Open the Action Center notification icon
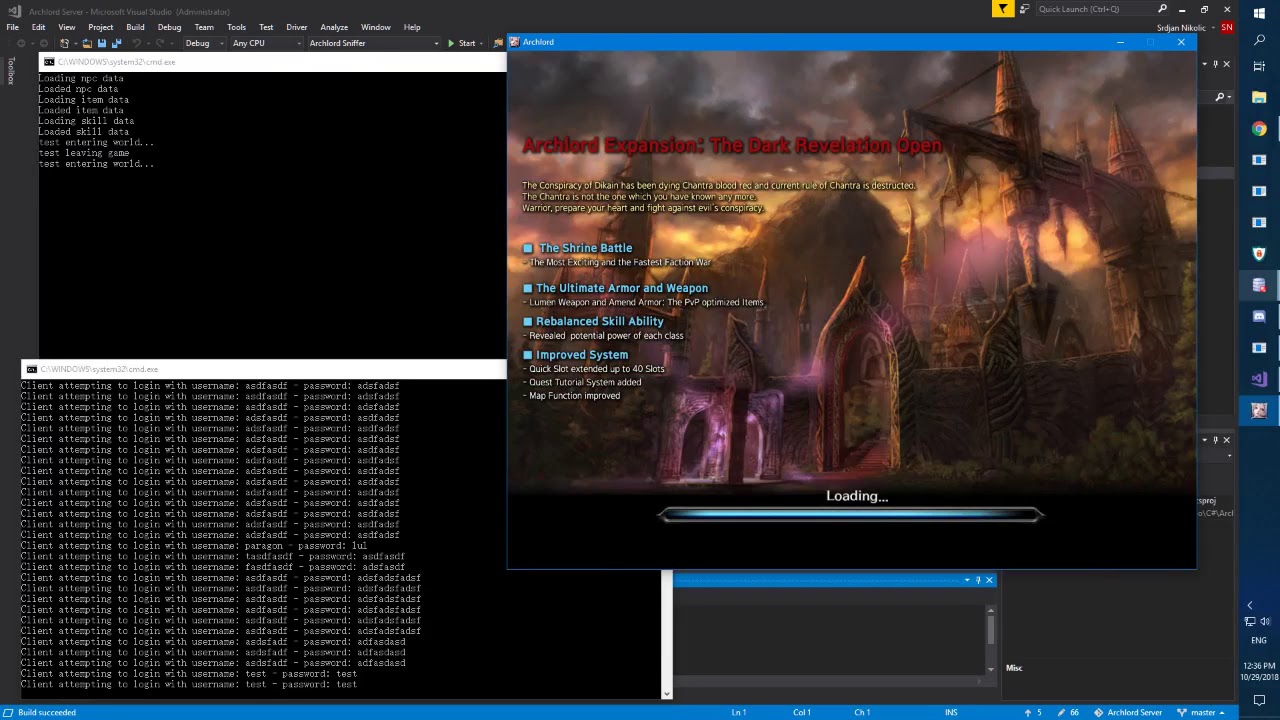This screenshot has height=720, width=1280. [x=1259, y=701]
